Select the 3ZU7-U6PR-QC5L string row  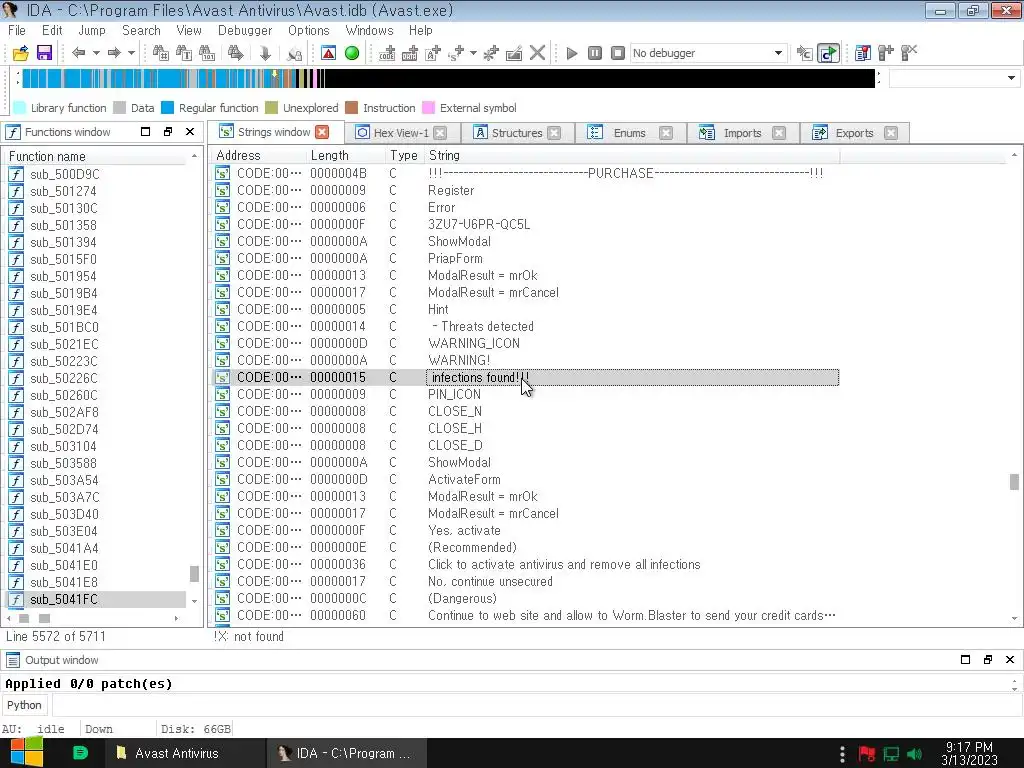[x=526, y=225]
